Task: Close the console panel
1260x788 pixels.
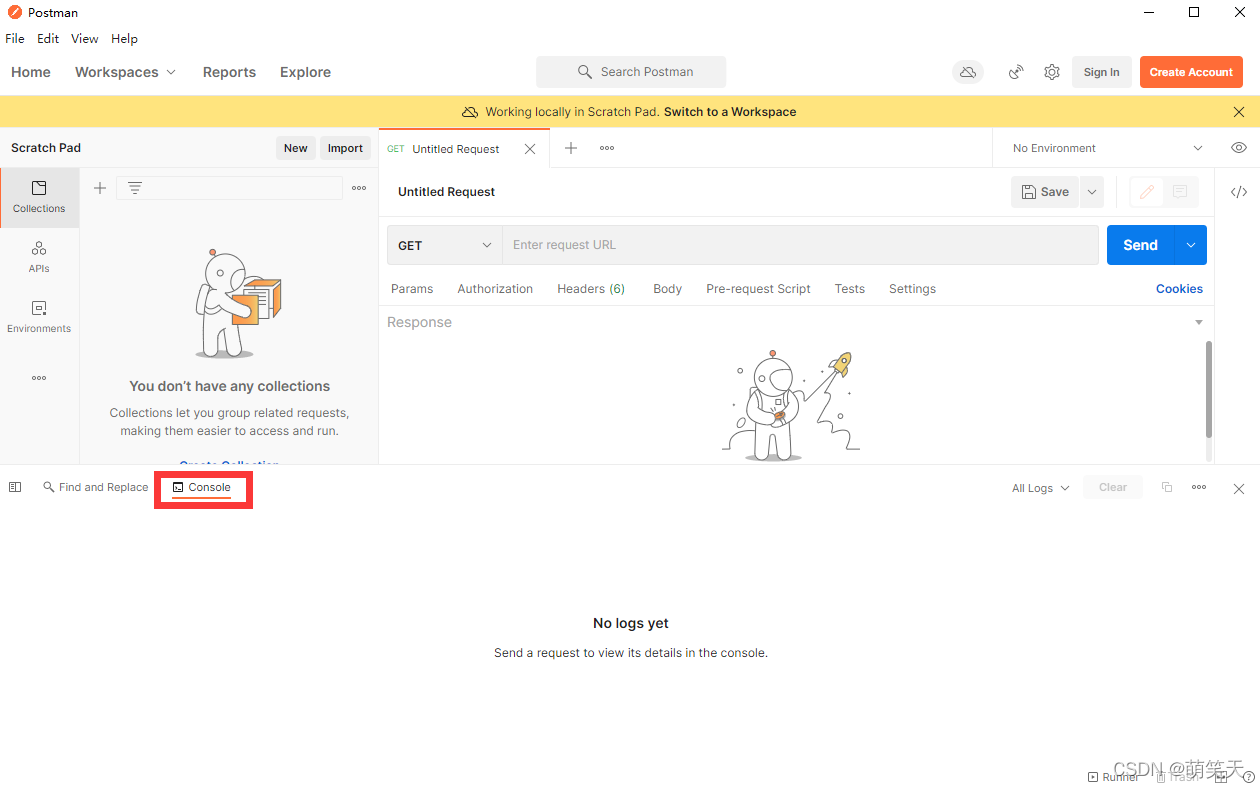Action: (x=1239, y=488)
